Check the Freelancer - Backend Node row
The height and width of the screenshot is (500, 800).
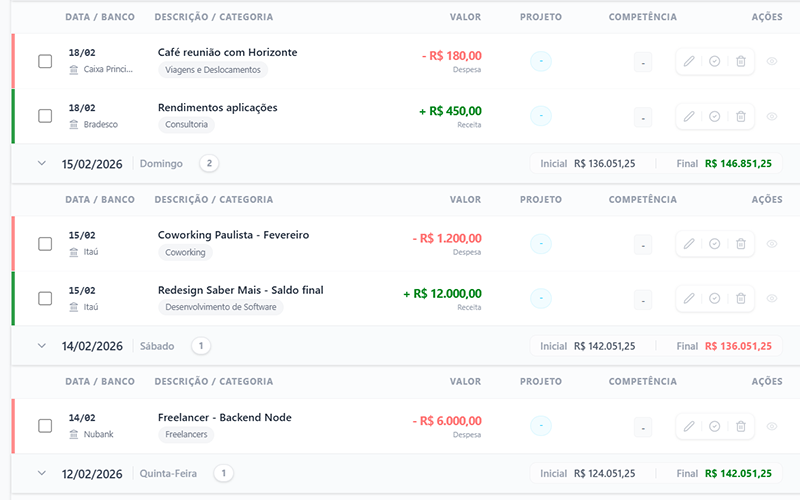pyautogui.click(x=45, y=426)
